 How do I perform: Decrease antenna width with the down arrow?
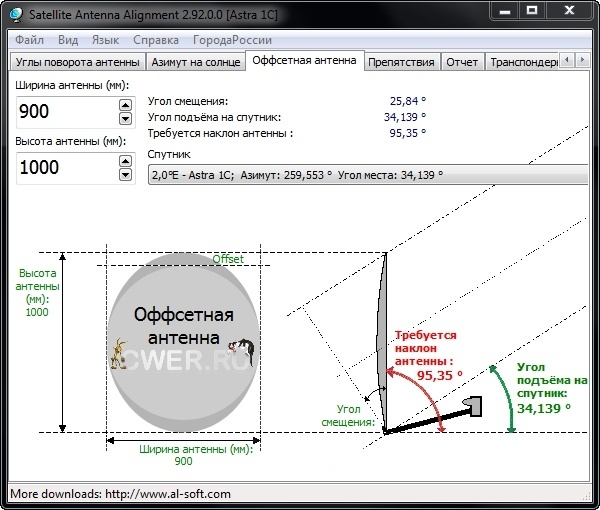[125, 118]
